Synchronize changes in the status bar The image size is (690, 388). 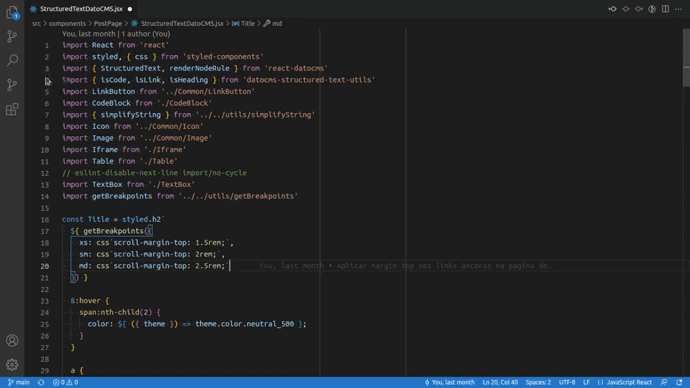[x=41, y=382]
